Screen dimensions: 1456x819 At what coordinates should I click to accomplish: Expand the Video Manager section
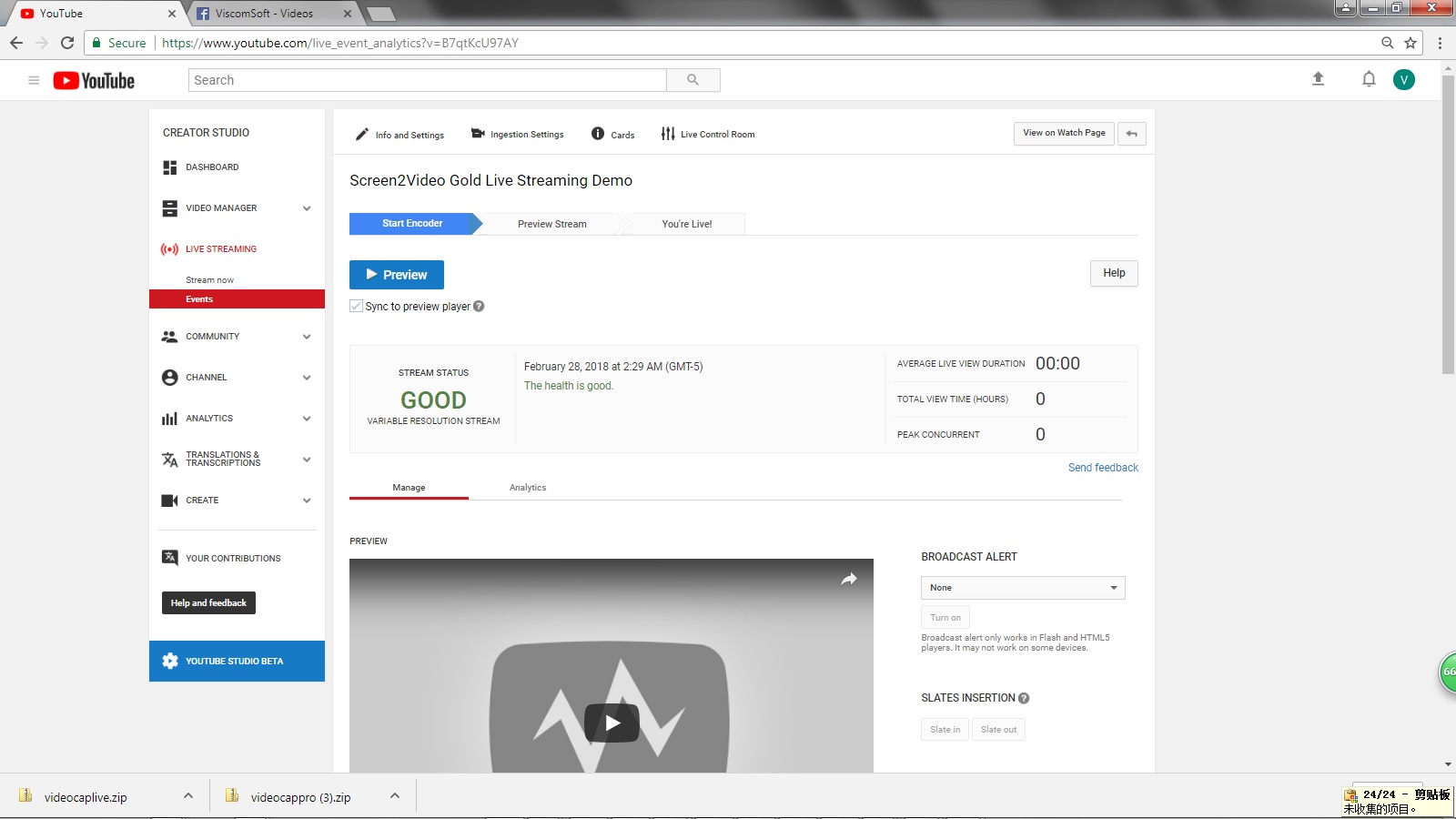point(307,208)
